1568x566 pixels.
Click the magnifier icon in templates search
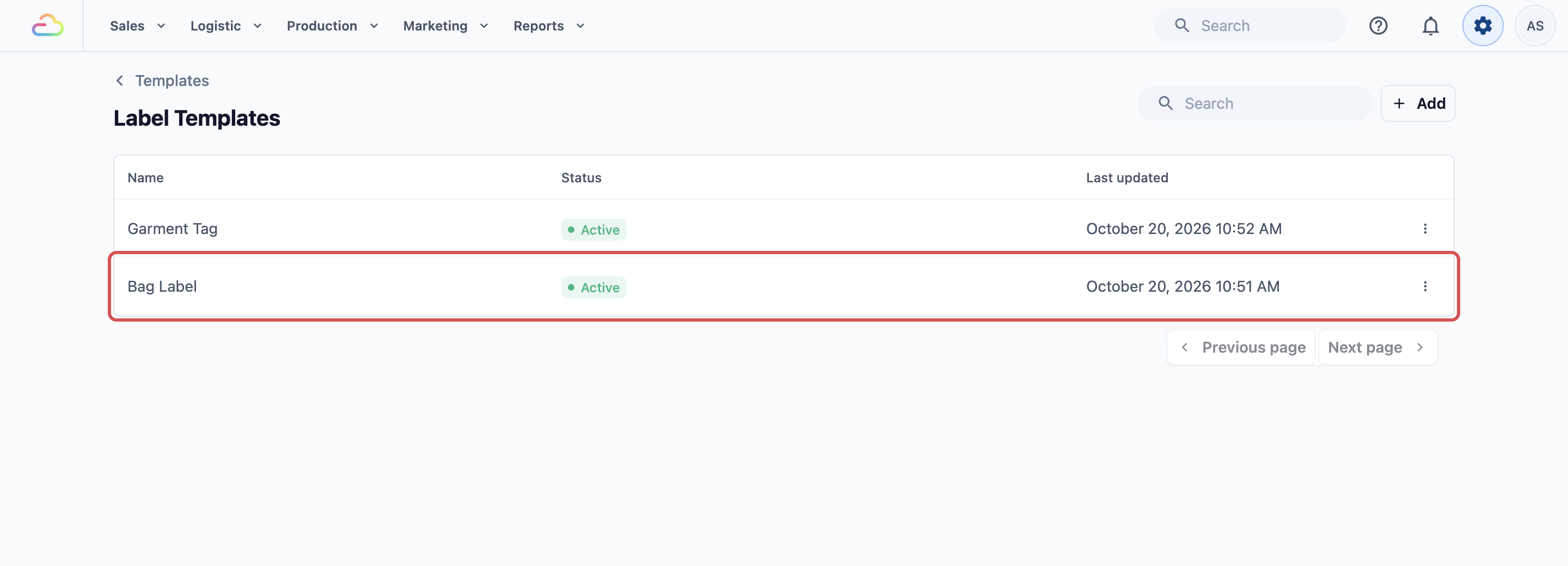(x=1165, y=103)
